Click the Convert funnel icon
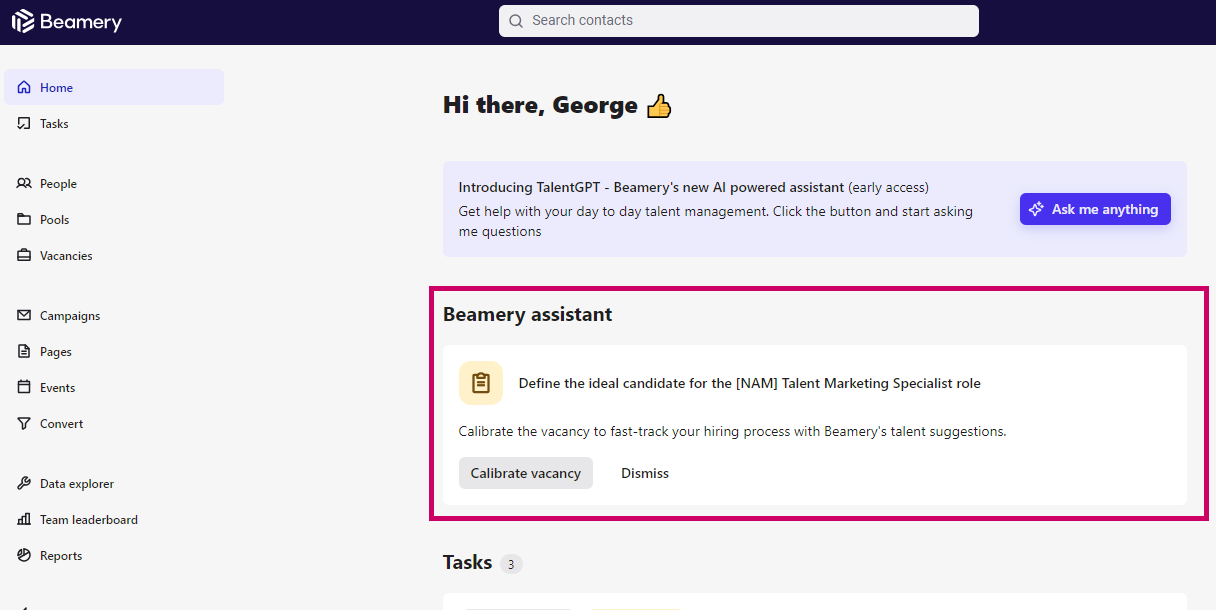 tap(24, 424)
